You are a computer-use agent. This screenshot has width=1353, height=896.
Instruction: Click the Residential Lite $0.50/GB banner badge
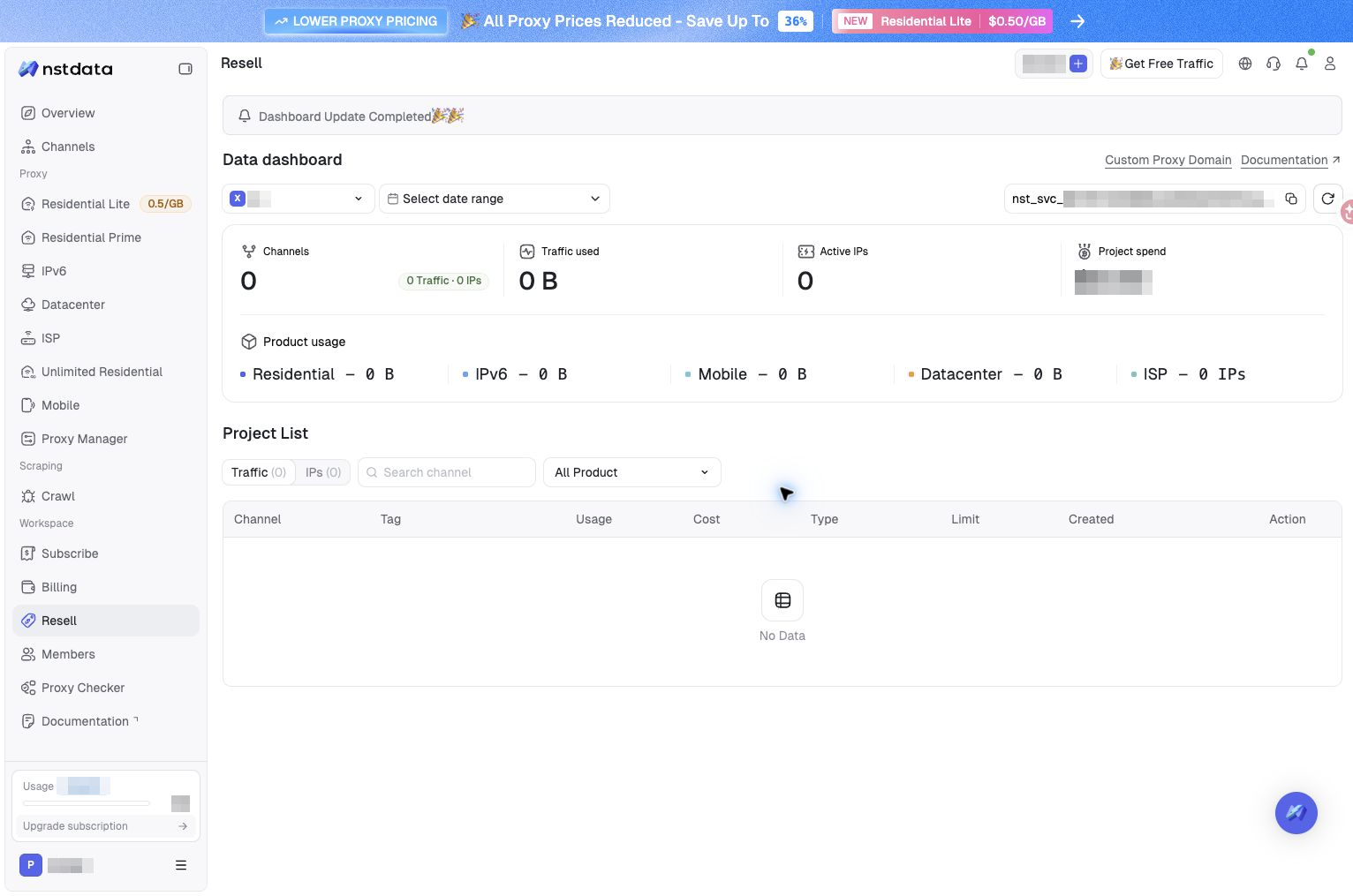[942, 21]
